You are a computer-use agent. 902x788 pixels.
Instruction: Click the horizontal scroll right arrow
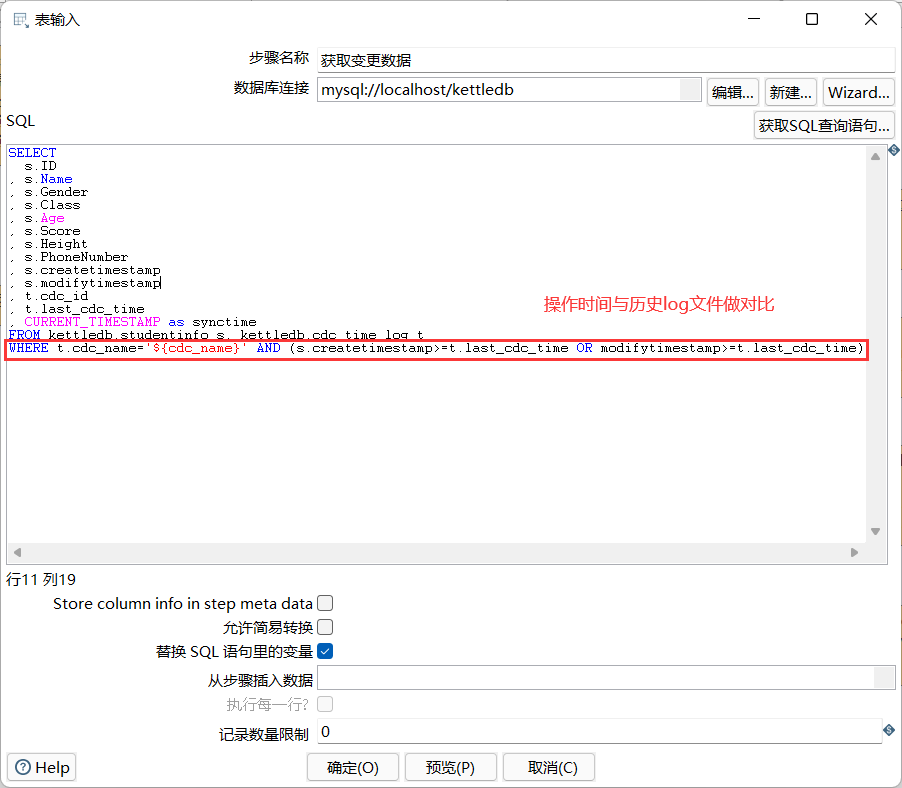pyautogui.click(x=855, y=552)
